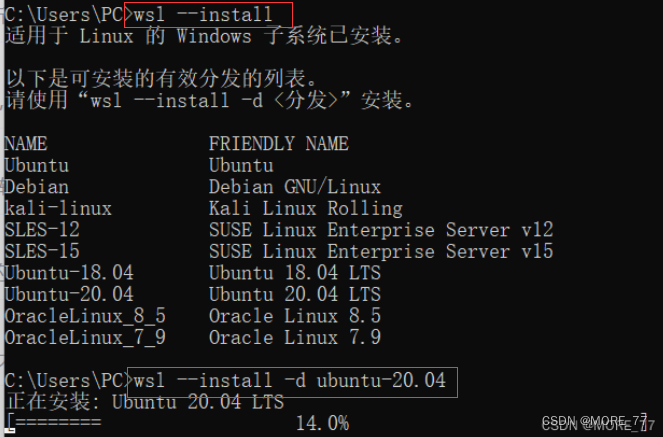This screenshot has height=437, width=663.
Task: Click the FRIENDLY NAME column header
Action: point(279,144)
